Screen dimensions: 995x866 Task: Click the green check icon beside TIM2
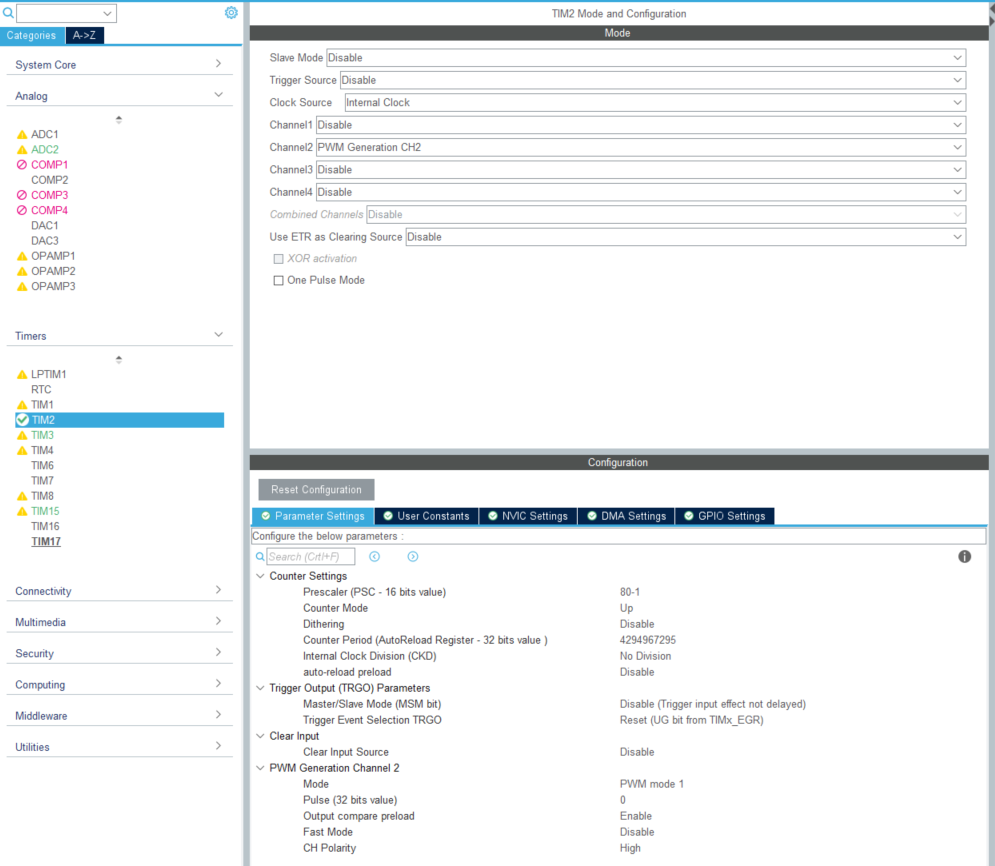click(22, 420)
